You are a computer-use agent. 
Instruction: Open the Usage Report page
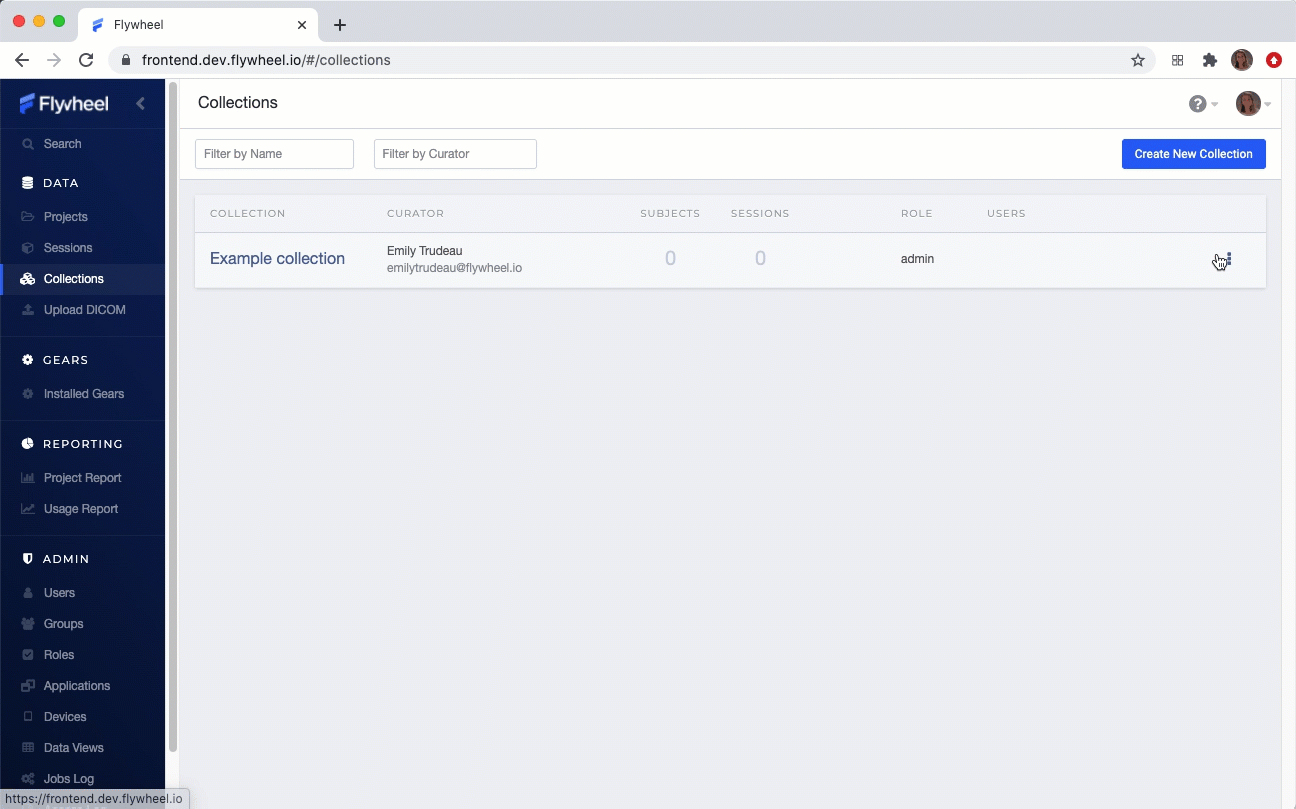pyautogui.click(x=80, y=509)
